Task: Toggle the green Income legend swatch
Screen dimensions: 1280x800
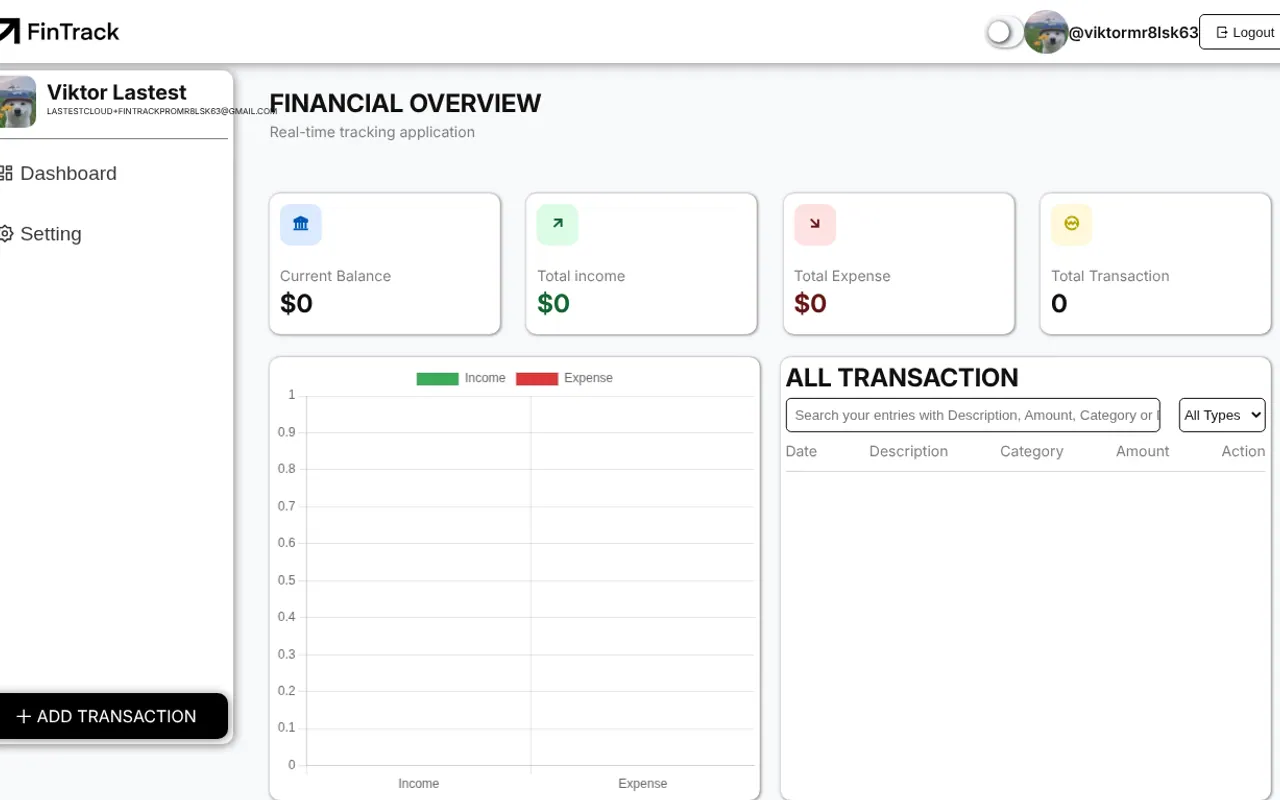Action: [437, 378]
